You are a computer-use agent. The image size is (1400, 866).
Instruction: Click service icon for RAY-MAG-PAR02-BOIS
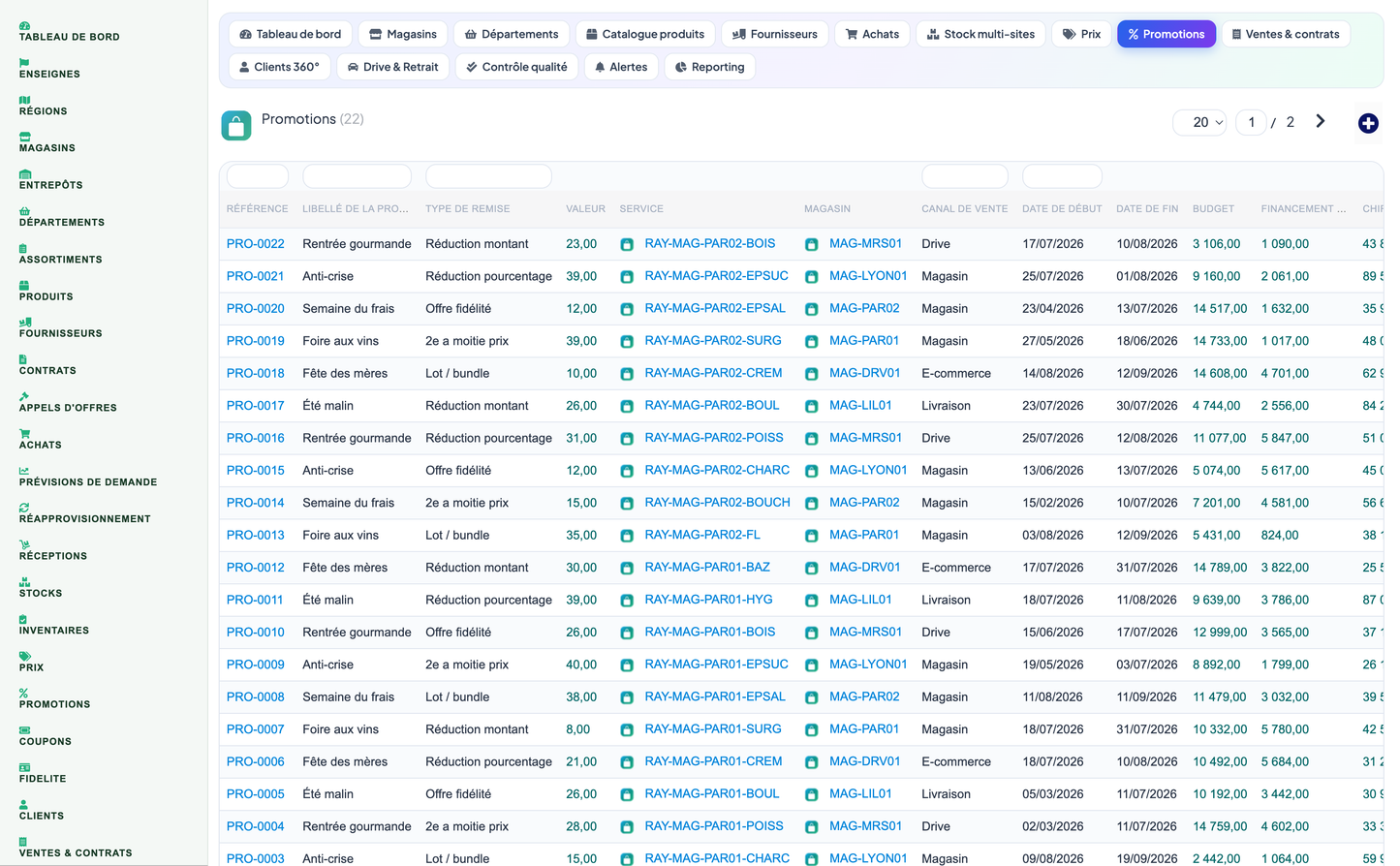click(x=627, y=244)
